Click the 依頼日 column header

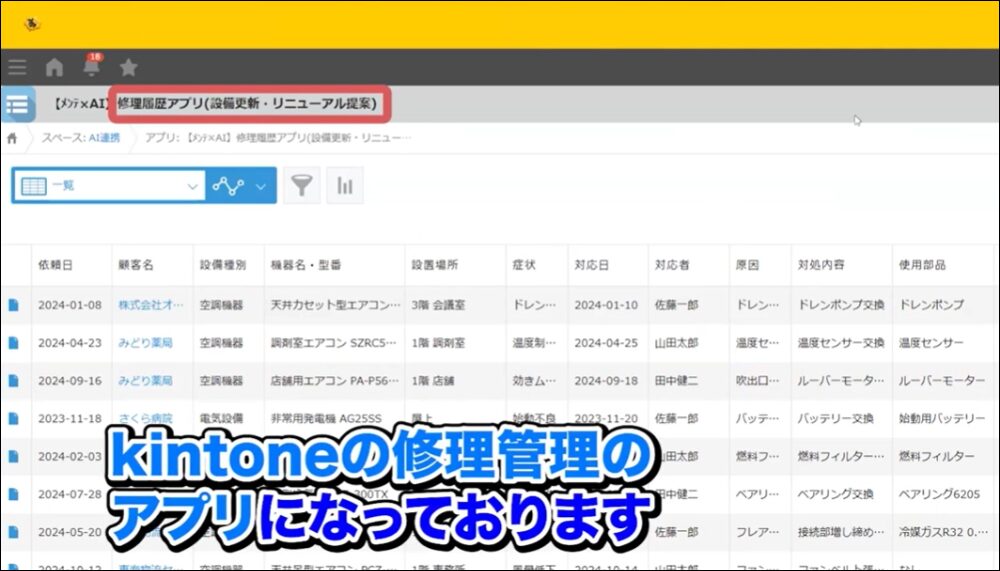pos(55,265)
